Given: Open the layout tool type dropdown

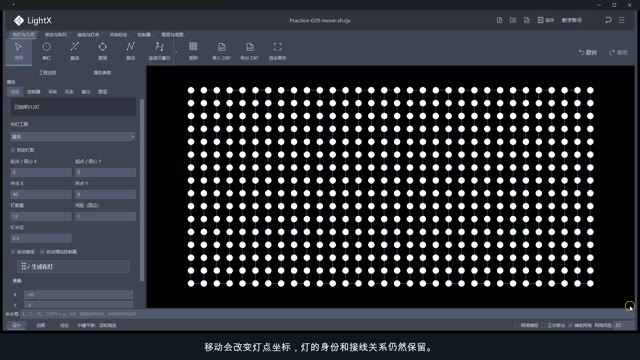Looking at the screenshot, I should [x=73, y=137].
